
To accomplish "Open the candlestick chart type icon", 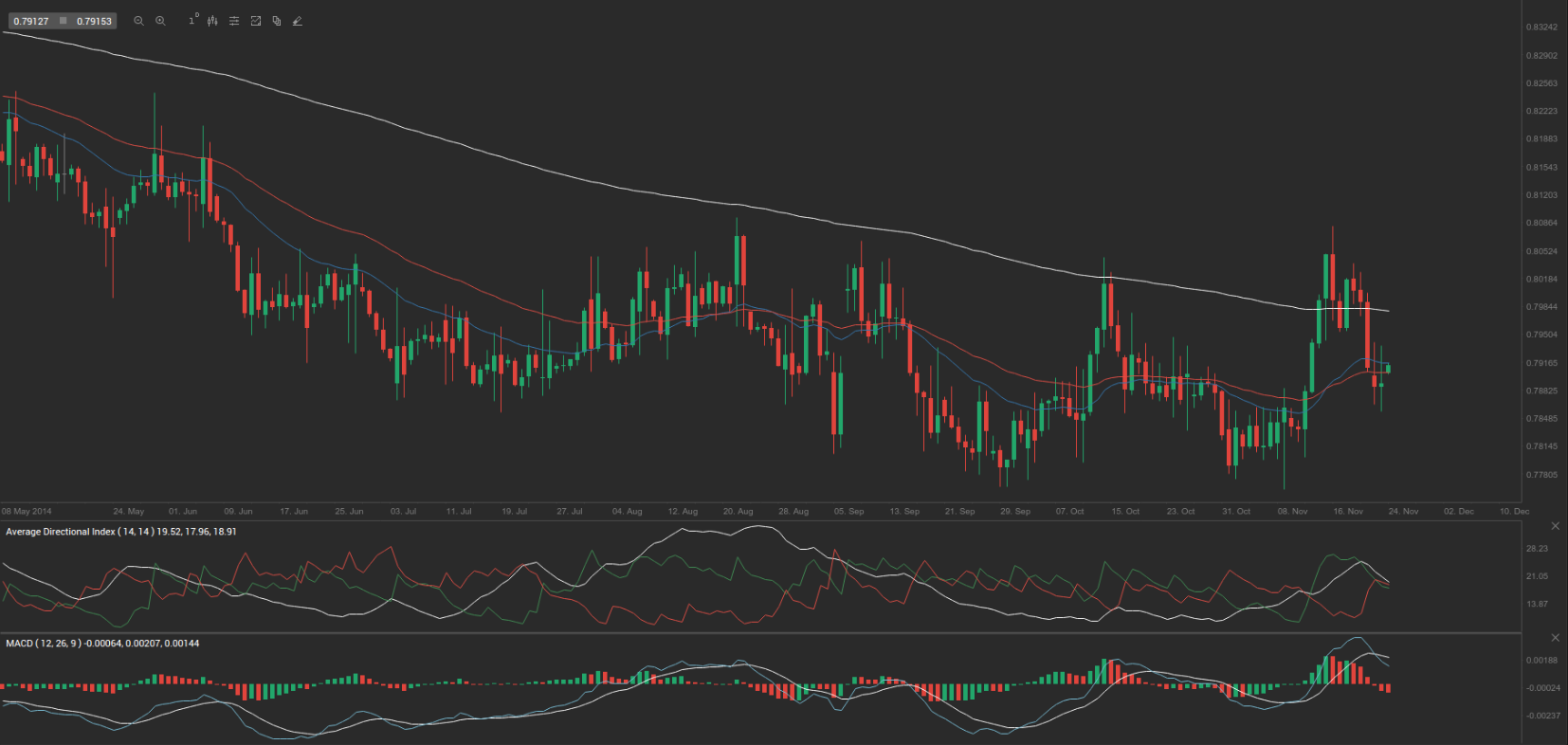I will pos(212,21).
